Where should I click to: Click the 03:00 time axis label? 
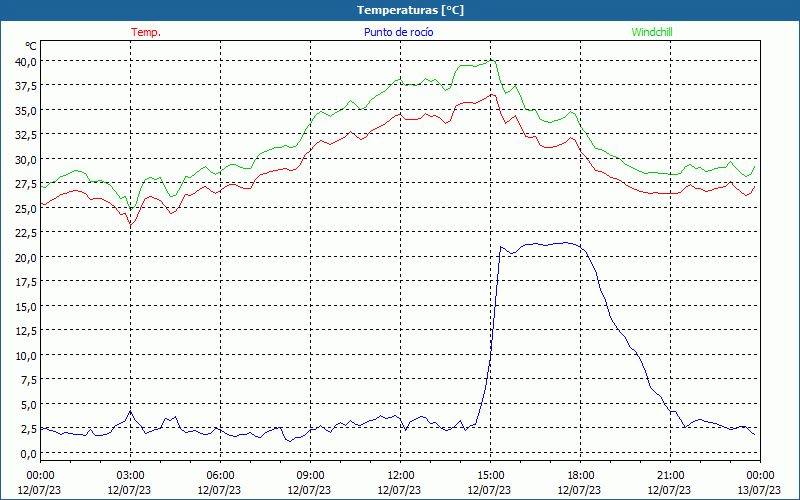(130, 476)
